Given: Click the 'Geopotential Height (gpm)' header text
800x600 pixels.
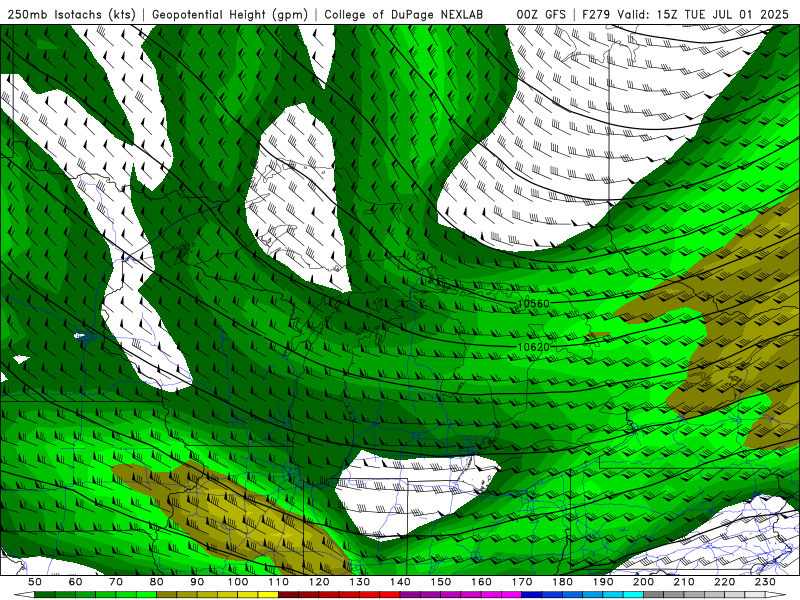Looking at the screenshot, I should click(230, 14).
